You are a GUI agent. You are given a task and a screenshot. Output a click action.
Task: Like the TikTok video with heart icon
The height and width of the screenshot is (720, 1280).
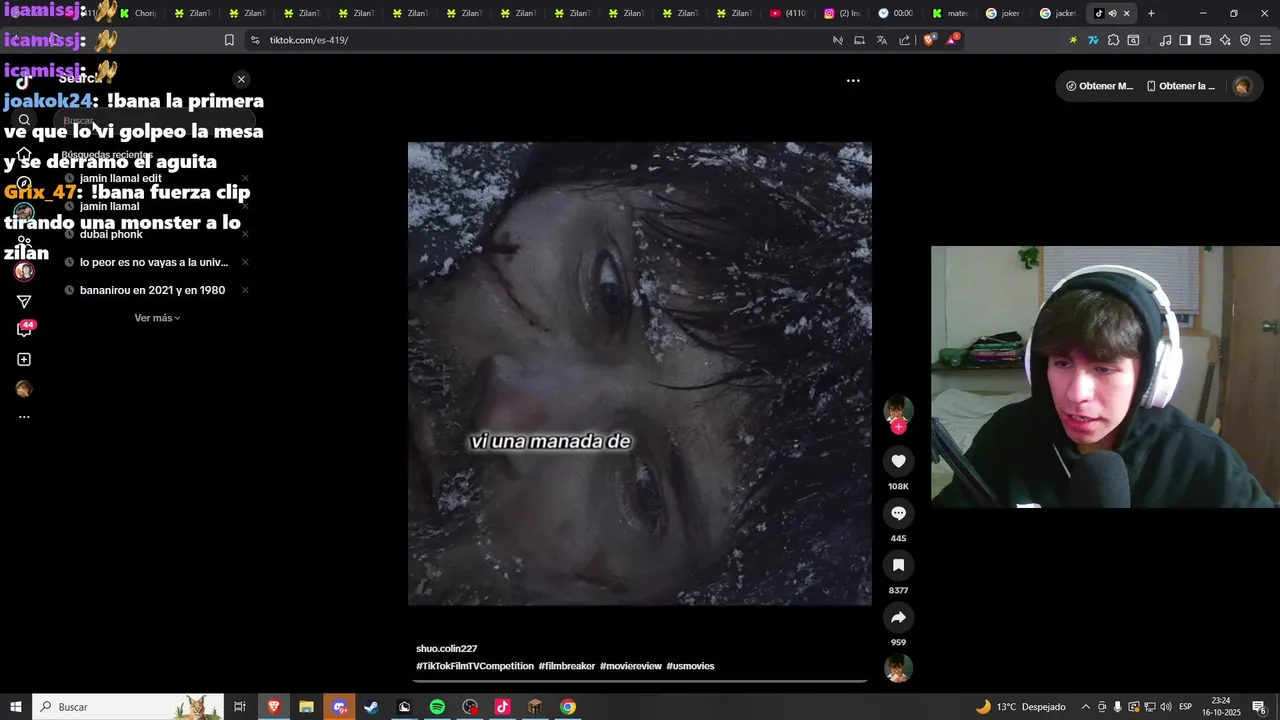[898, 461]
